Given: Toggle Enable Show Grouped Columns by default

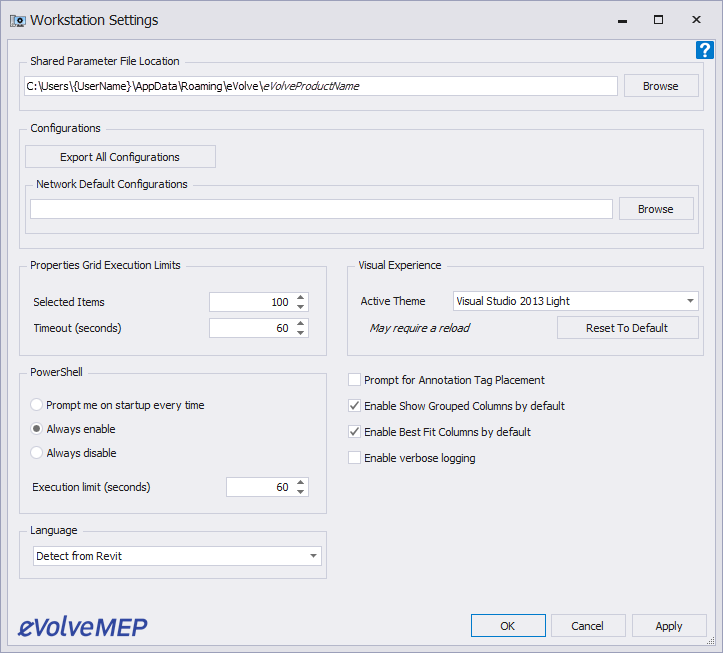Looking at the screenshot, I should coord(354,406).
